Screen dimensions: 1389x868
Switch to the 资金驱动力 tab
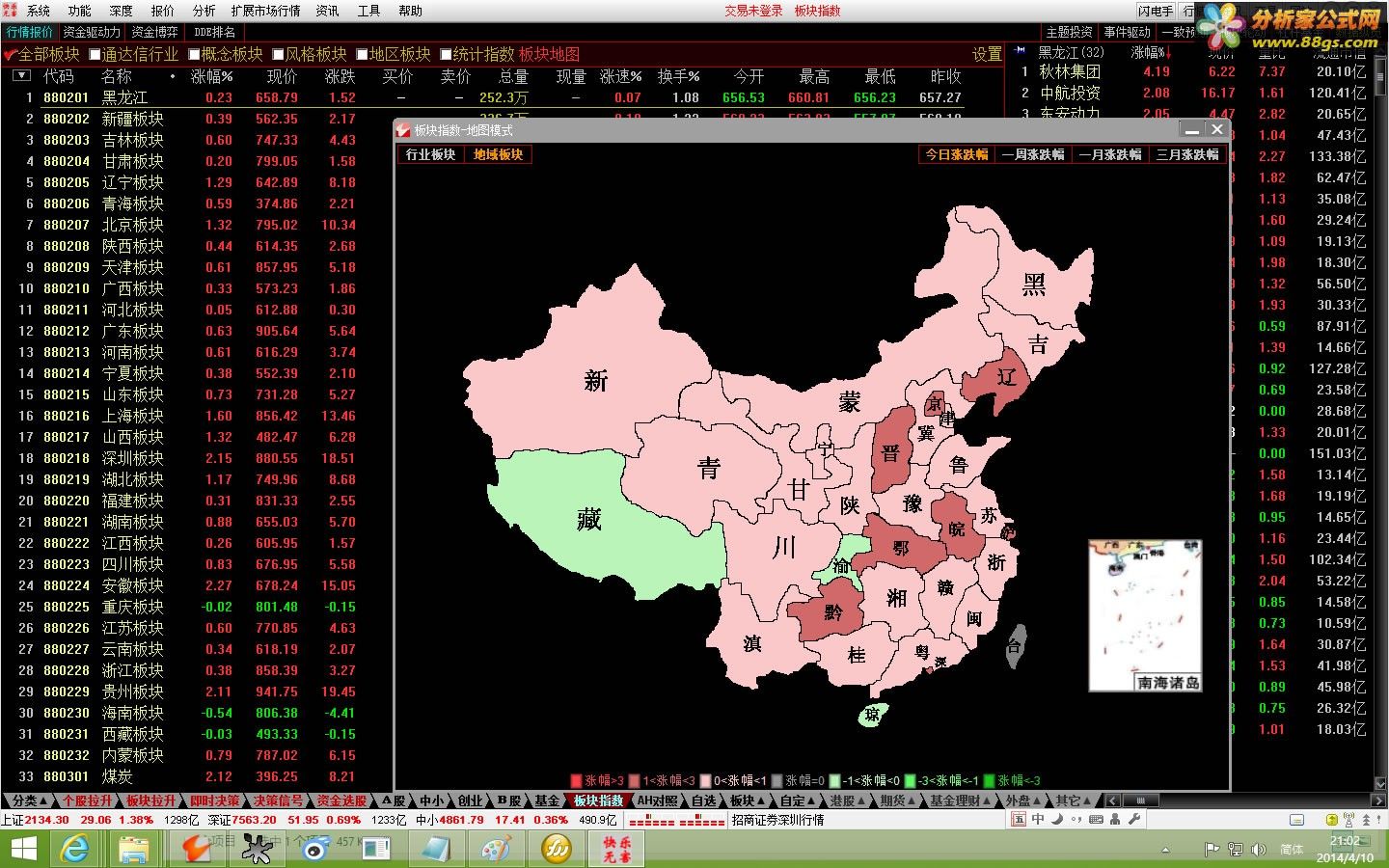click(x=93, y=32)
